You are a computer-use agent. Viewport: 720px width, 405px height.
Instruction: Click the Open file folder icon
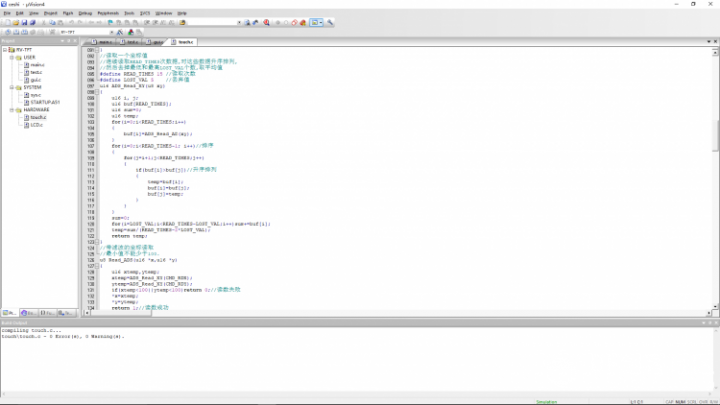point(16,22)
